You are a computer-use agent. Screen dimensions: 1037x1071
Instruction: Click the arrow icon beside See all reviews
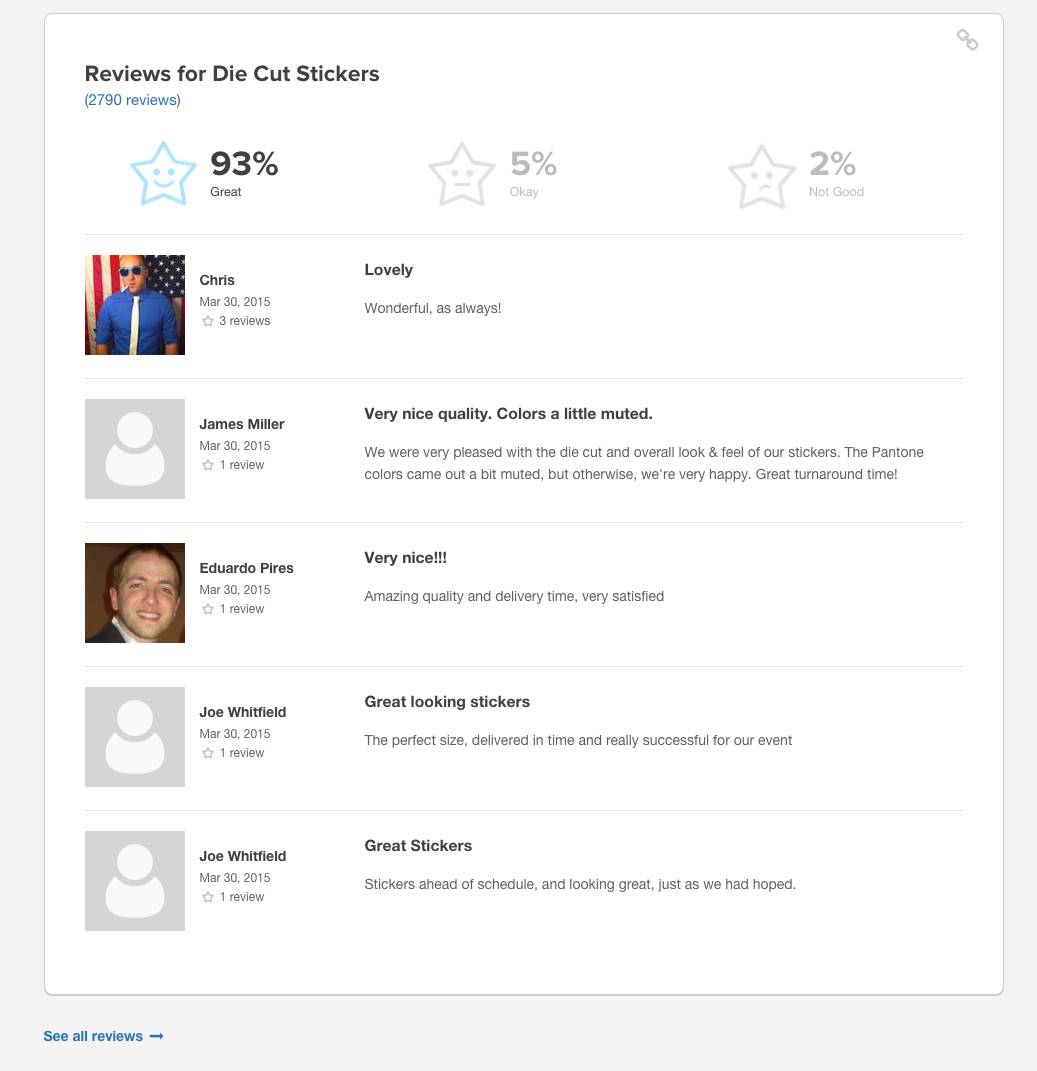156,1036
